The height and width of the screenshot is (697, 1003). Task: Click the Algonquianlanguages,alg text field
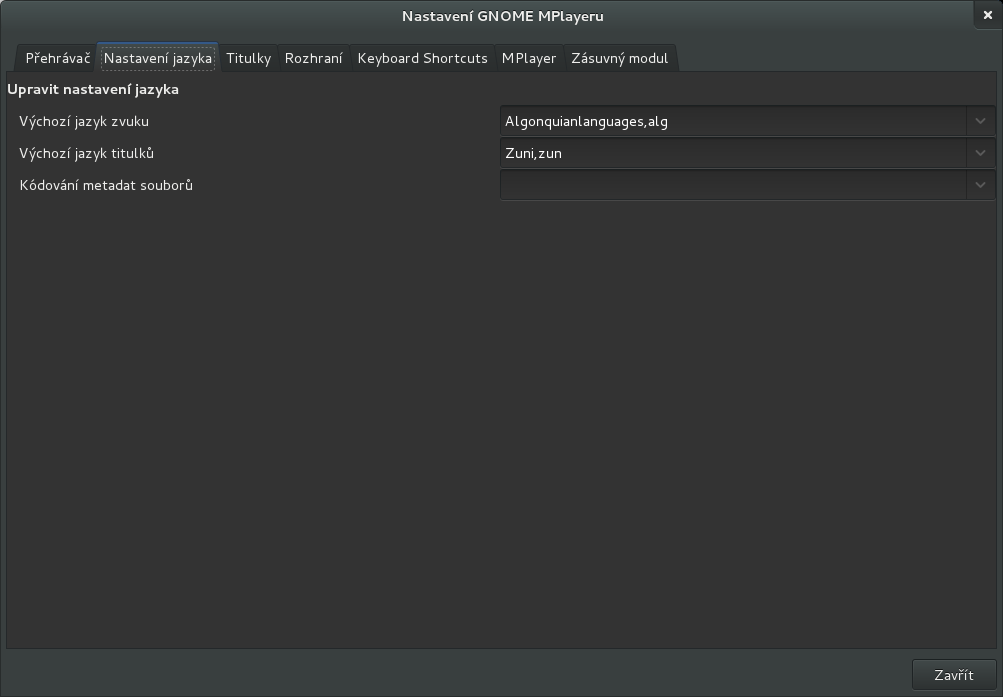click(x=733, y=121)
